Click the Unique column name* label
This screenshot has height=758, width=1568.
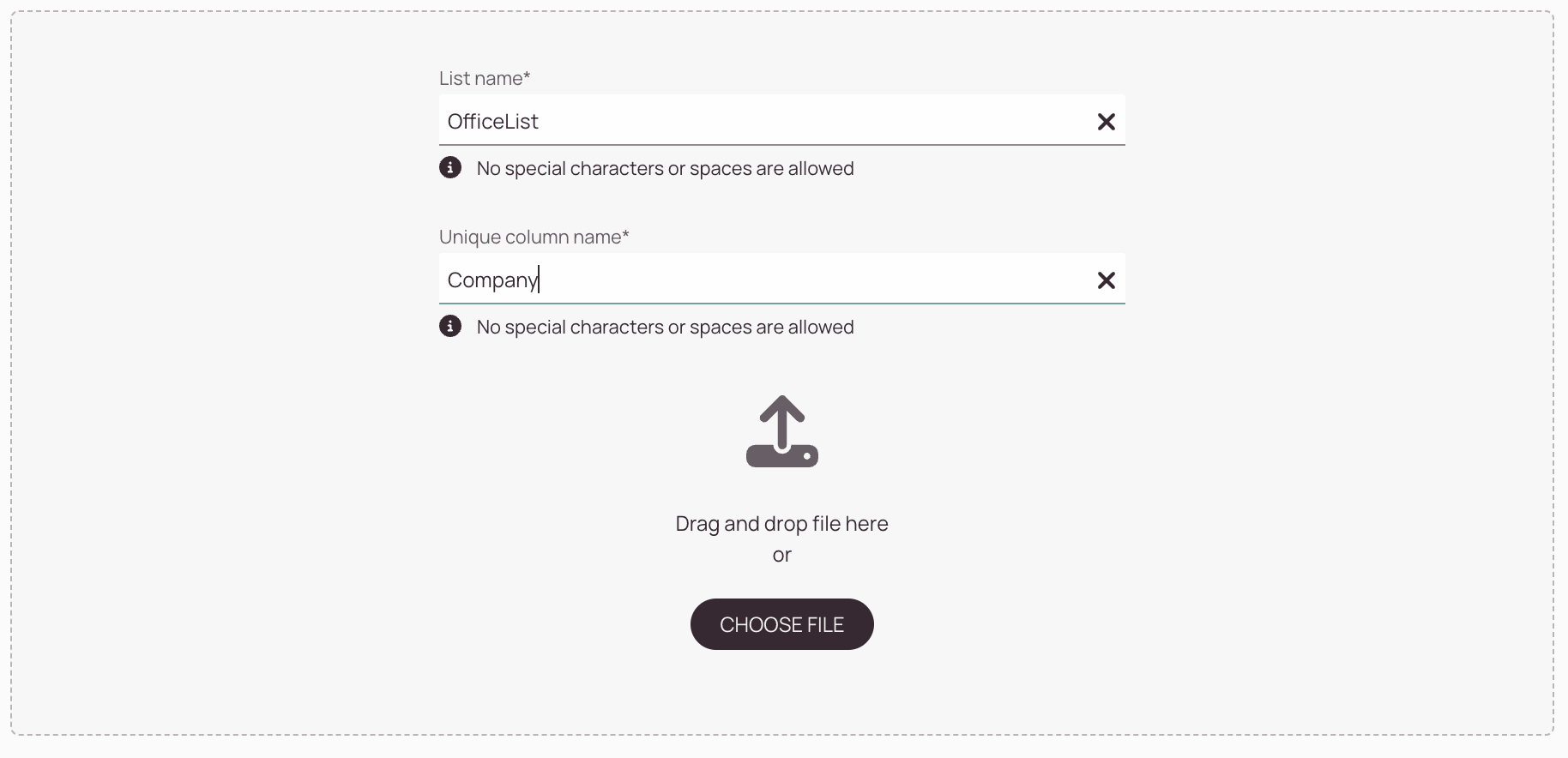click(534, 237)
